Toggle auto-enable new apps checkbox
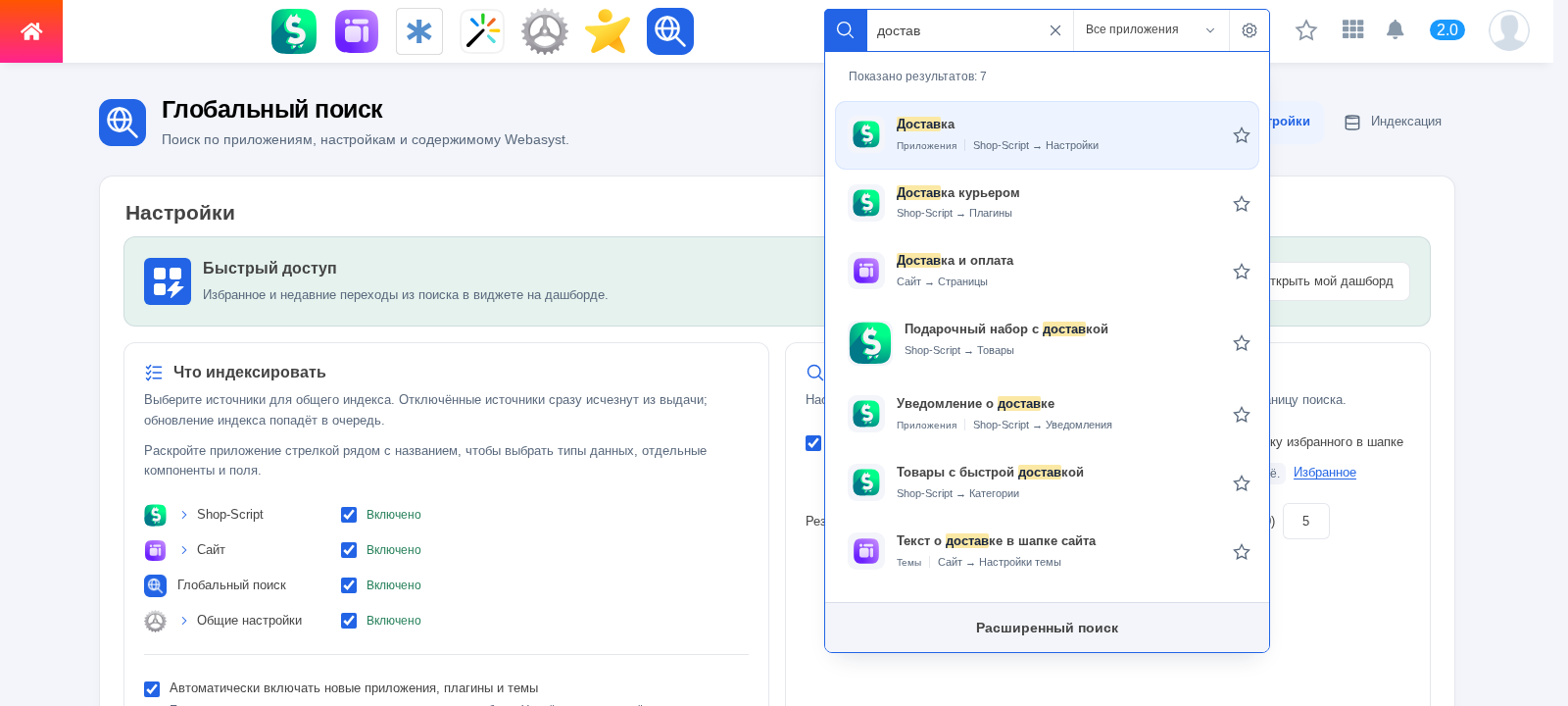Viewport: 1568px width, 706px height. coord(152,689)
